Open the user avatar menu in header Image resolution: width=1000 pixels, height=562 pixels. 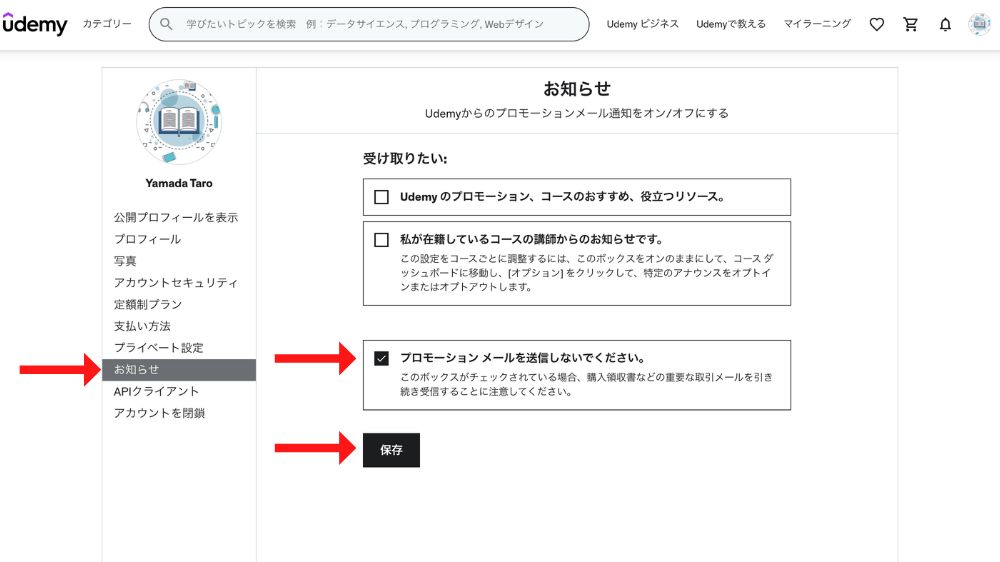pos(979,24)
